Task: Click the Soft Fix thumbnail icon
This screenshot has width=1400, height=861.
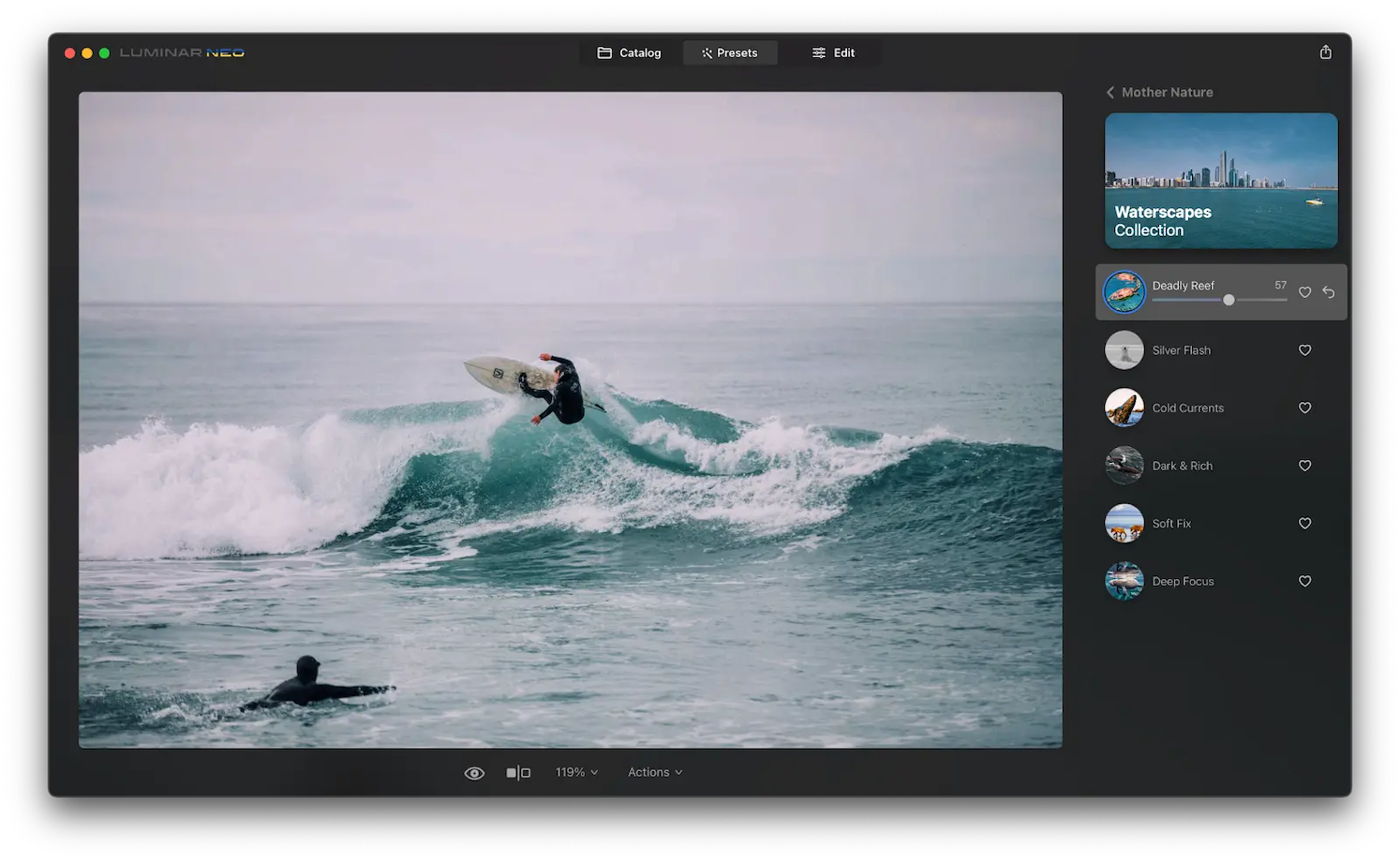Action: (1124, 524)
